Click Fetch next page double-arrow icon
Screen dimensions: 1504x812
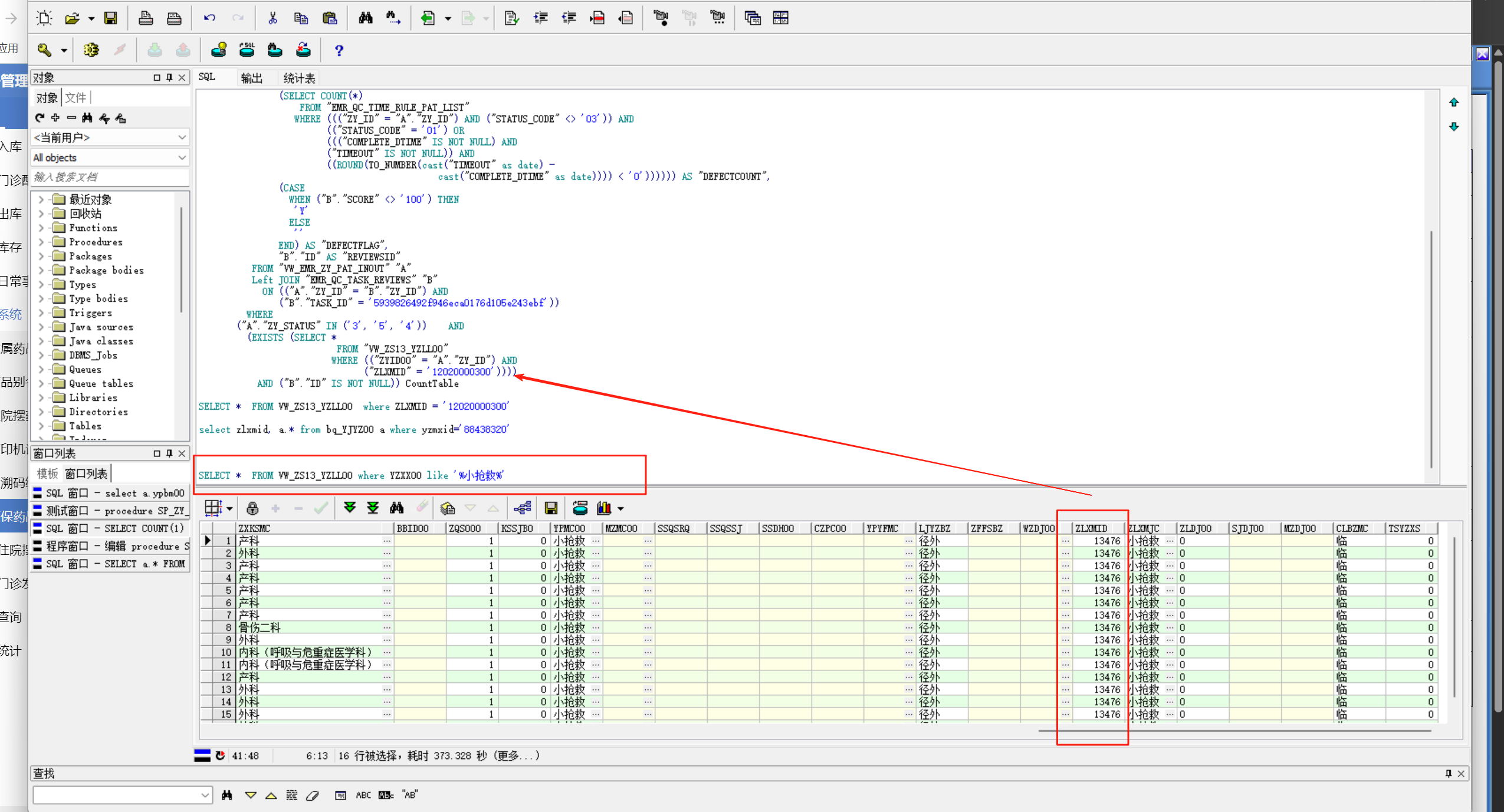[x=350, y=508]
